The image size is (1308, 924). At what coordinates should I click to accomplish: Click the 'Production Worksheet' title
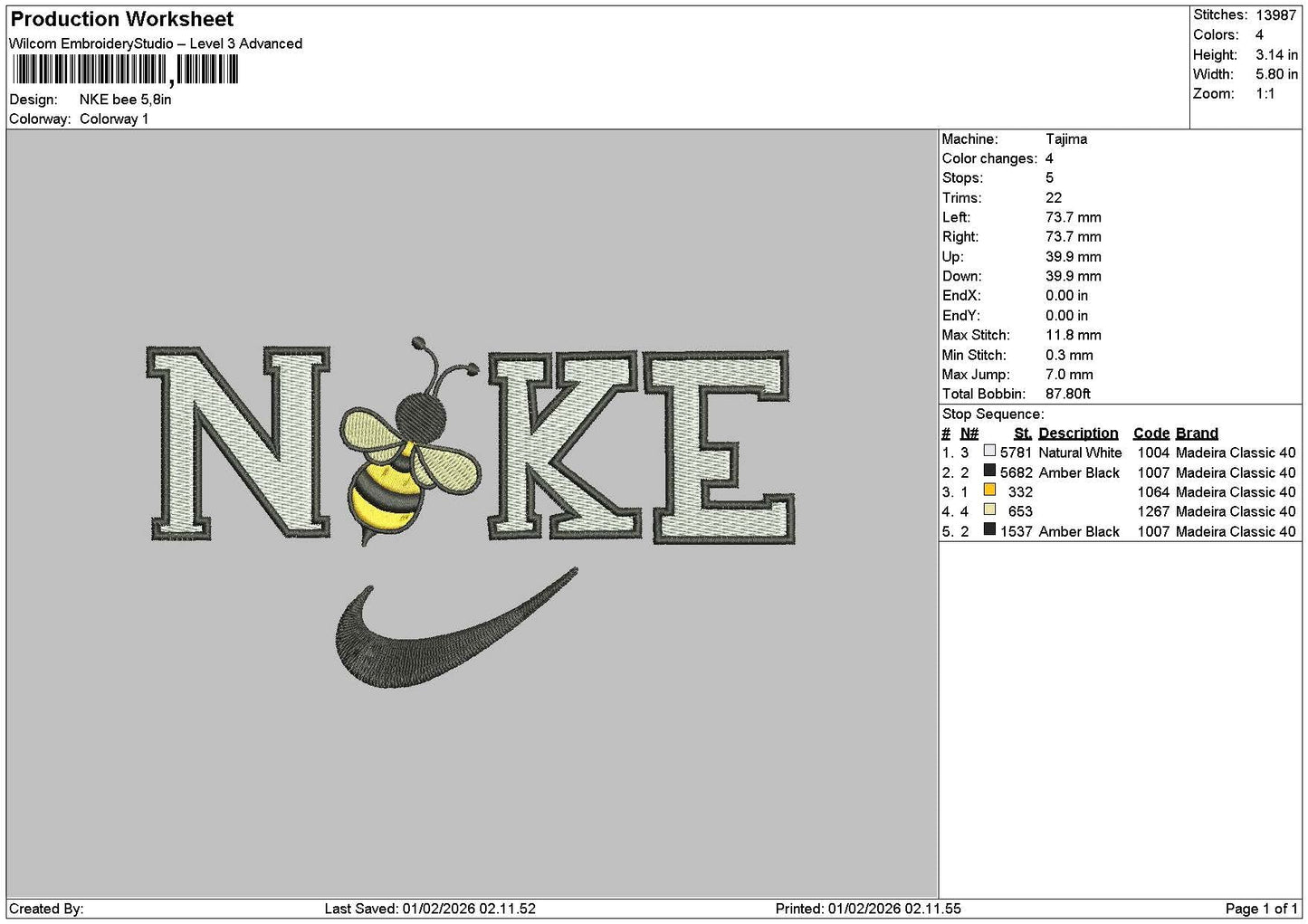[x=122, y=19]
